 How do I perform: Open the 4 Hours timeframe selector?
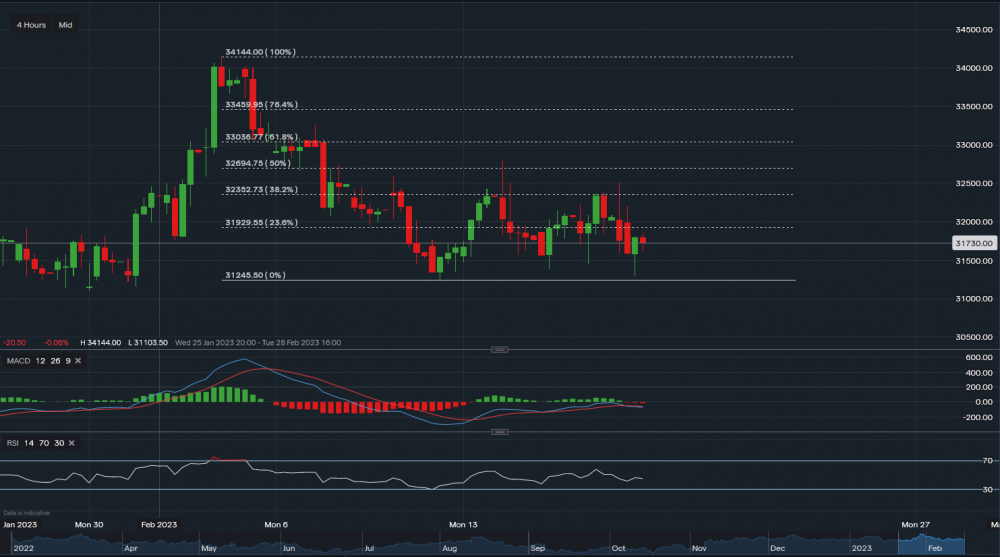coord(31,24)
